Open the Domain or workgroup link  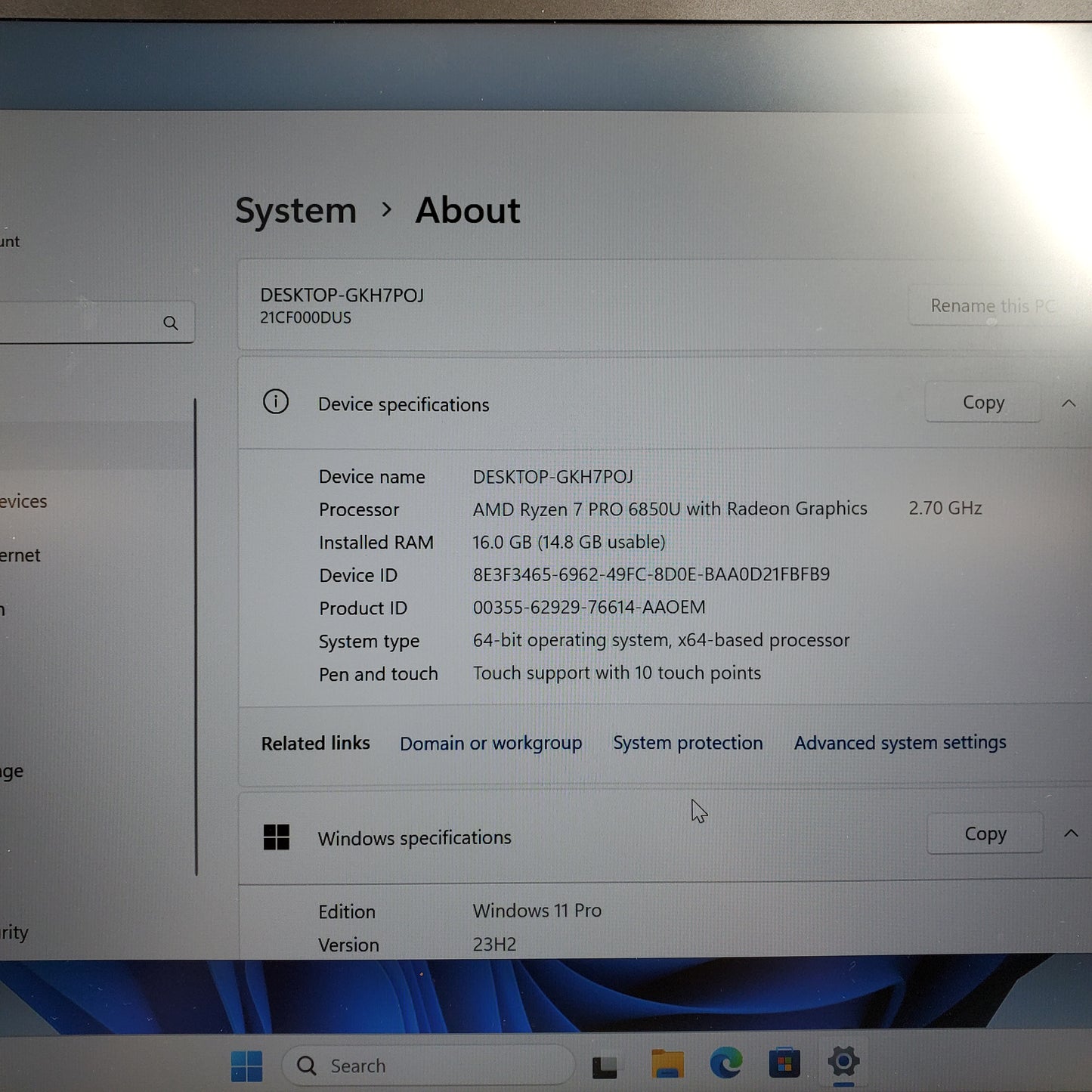point(490,743)
